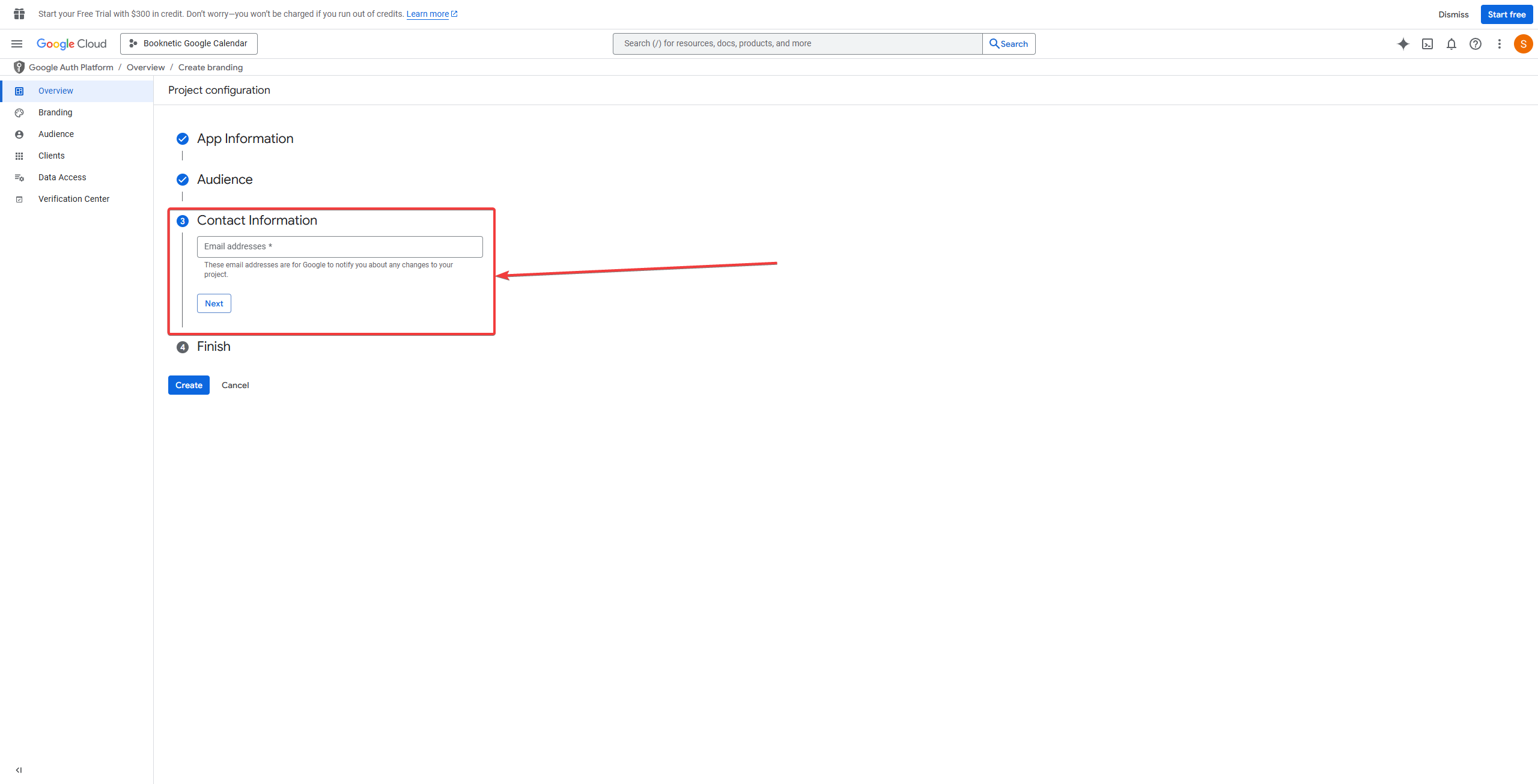Click the 'Project configuration' heading
The height and width of the screenshot is (784, 1538).
click(x=219, y=90)
